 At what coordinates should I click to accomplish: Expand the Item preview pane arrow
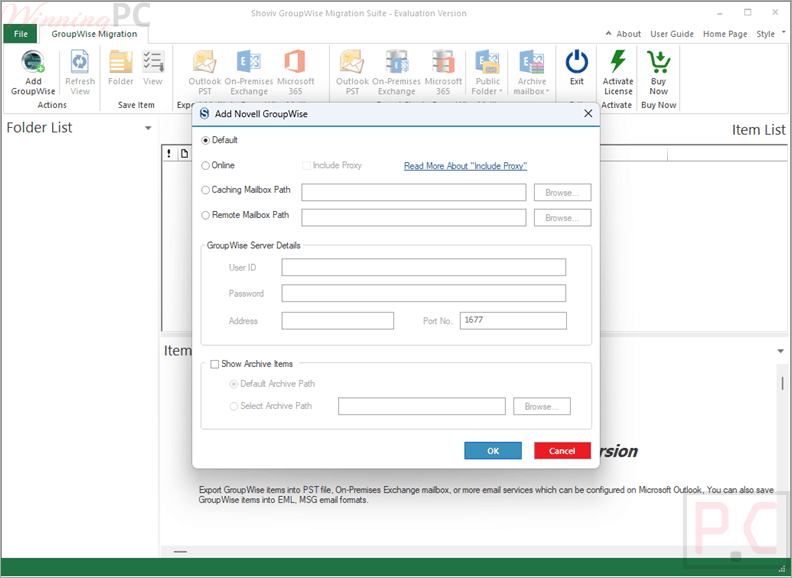tap(780, 351)
